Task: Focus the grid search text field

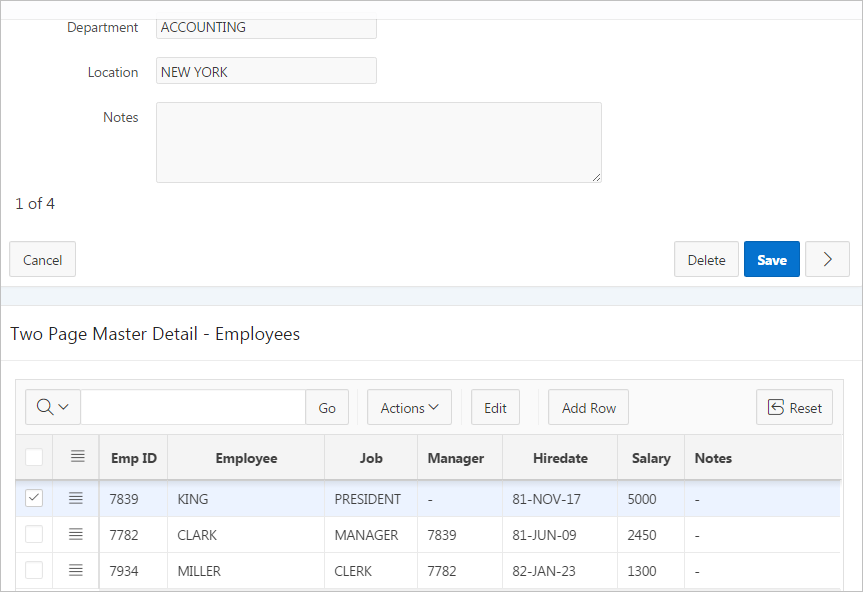Action: pos(193,407)
